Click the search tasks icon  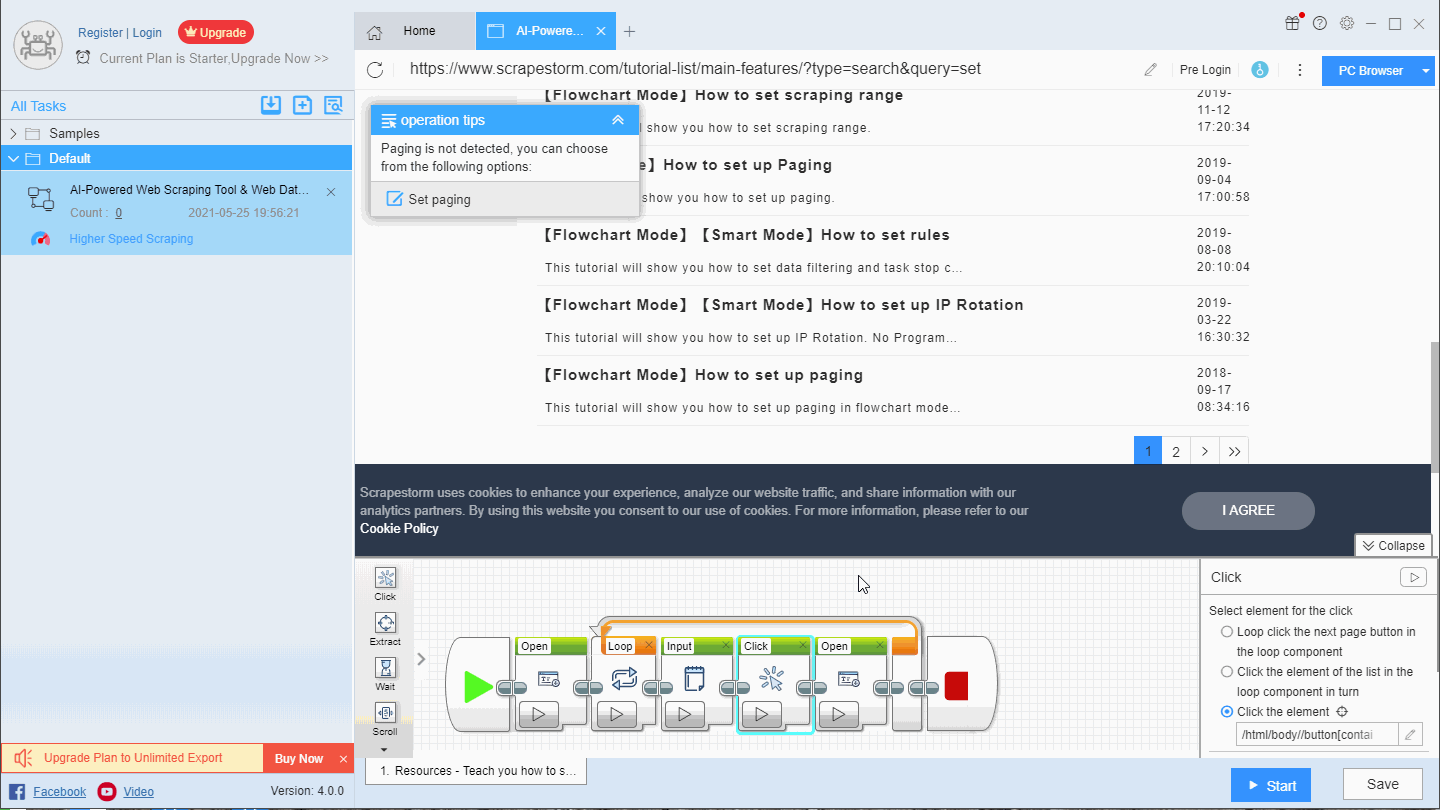coord(333,105)
